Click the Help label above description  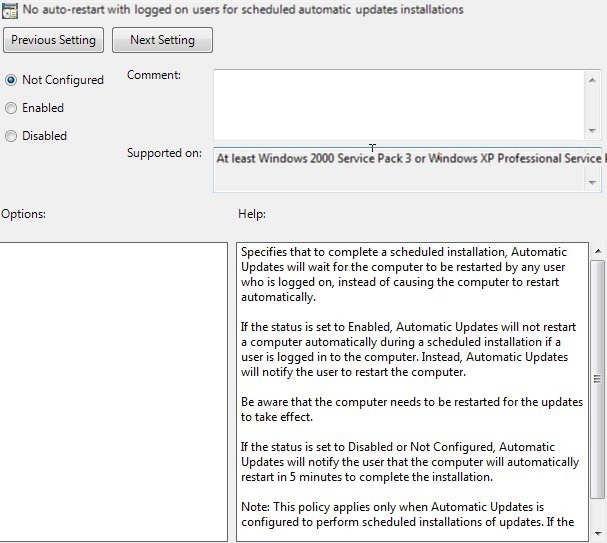[252, 214]
